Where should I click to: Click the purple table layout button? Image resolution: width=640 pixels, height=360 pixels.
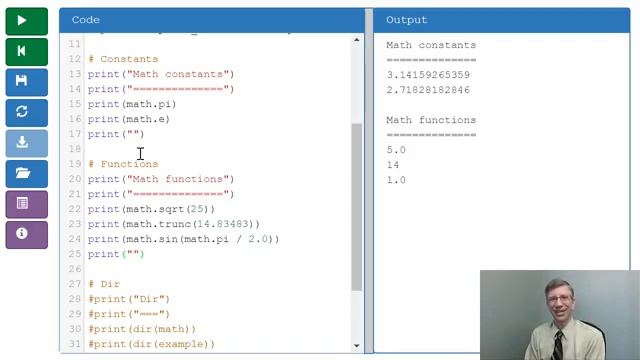point(27,204)
